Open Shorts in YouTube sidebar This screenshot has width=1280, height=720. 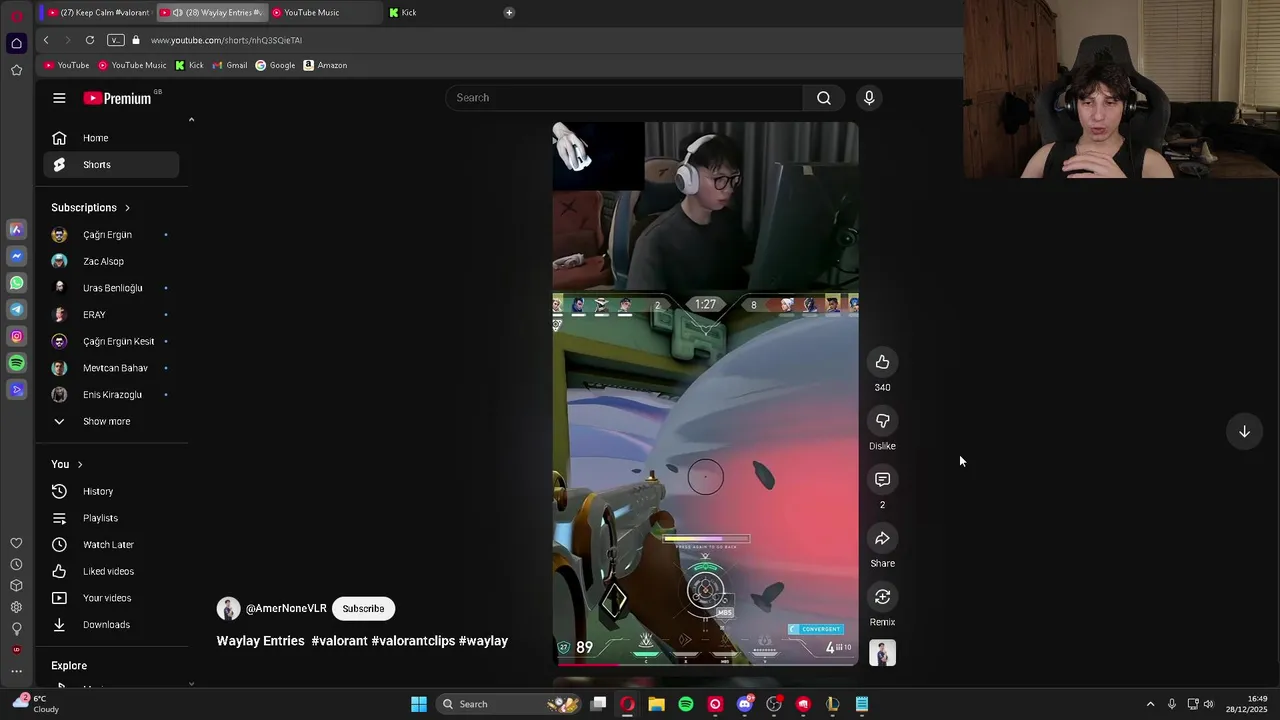pyautogui.click(x=111, y=165)
